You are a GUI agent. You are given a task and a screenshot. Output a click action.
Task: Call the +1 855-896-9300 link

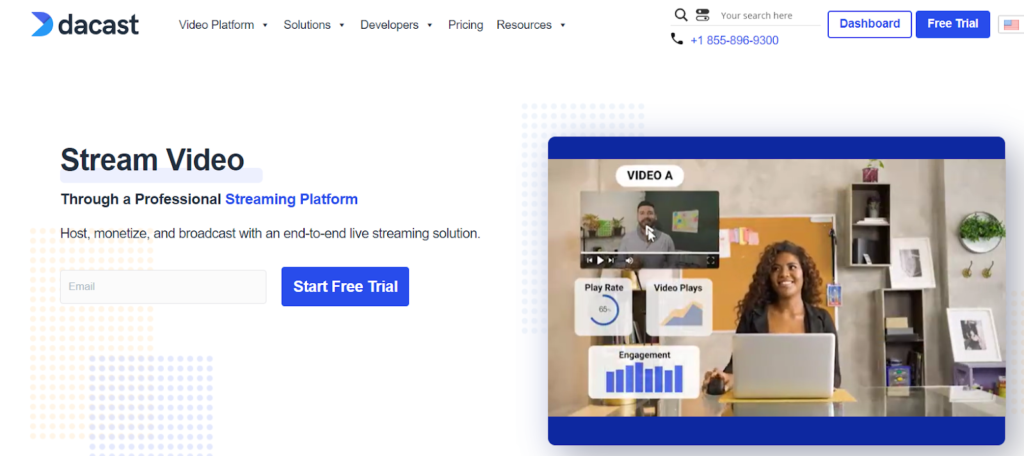[x=734, y=41]
